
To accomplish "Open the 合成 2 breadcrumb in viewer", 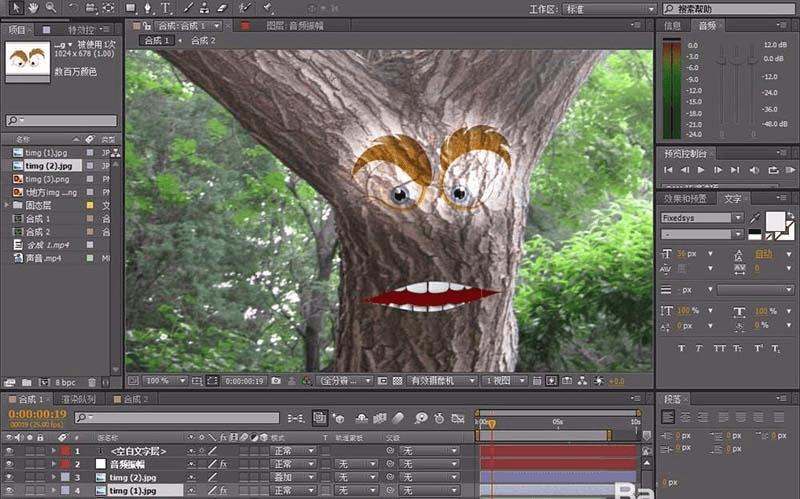I will [x=203, y=41].
